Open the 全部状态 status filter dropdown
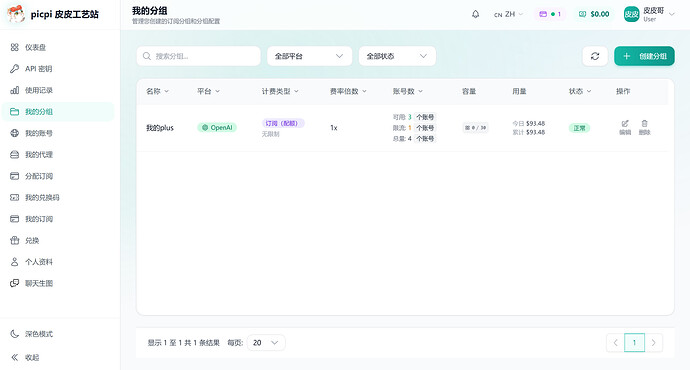Image resolution: width=690 pixels, height=370 pixels. (397, 56)
